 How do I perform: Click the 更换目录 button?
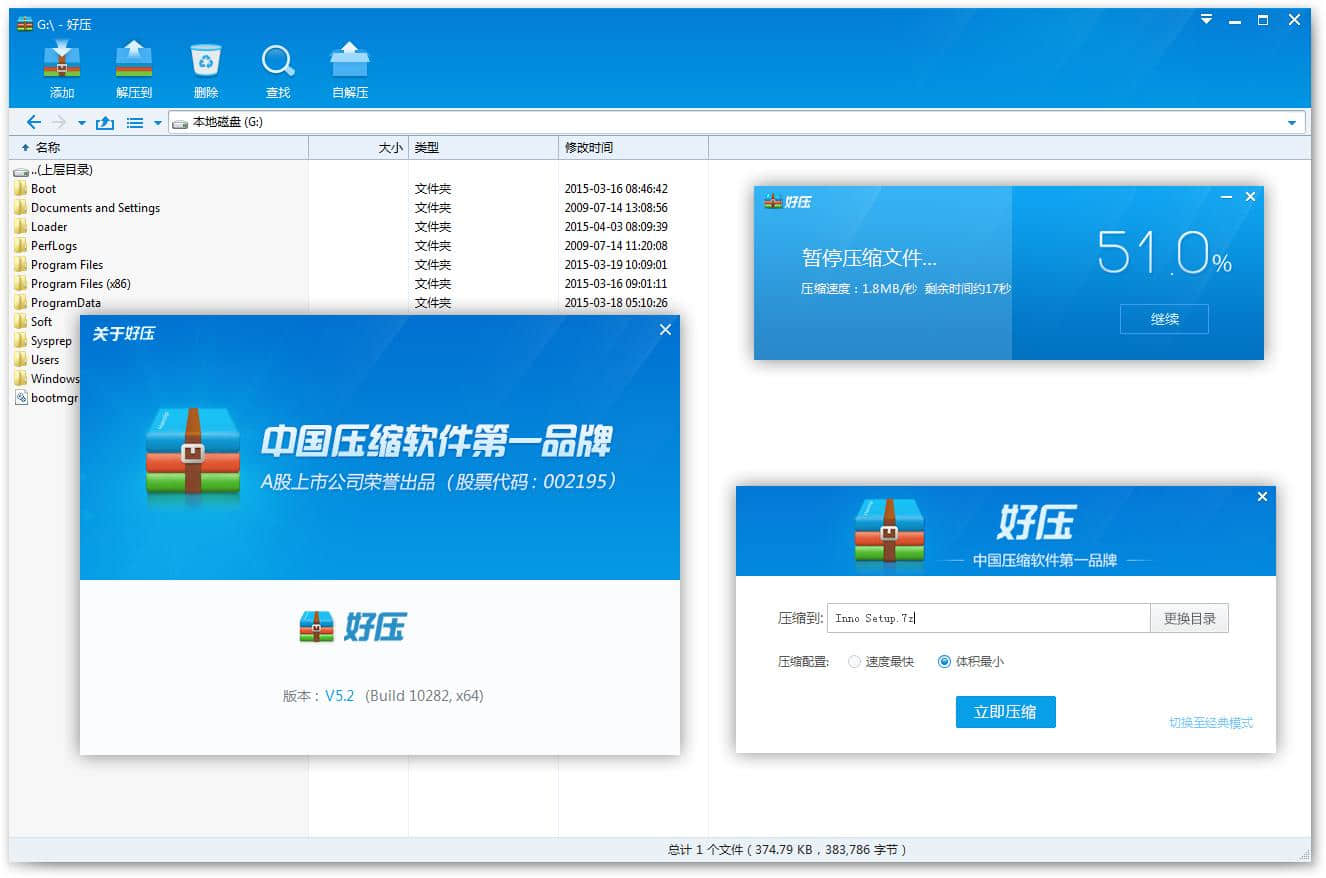pos(1189,618)
